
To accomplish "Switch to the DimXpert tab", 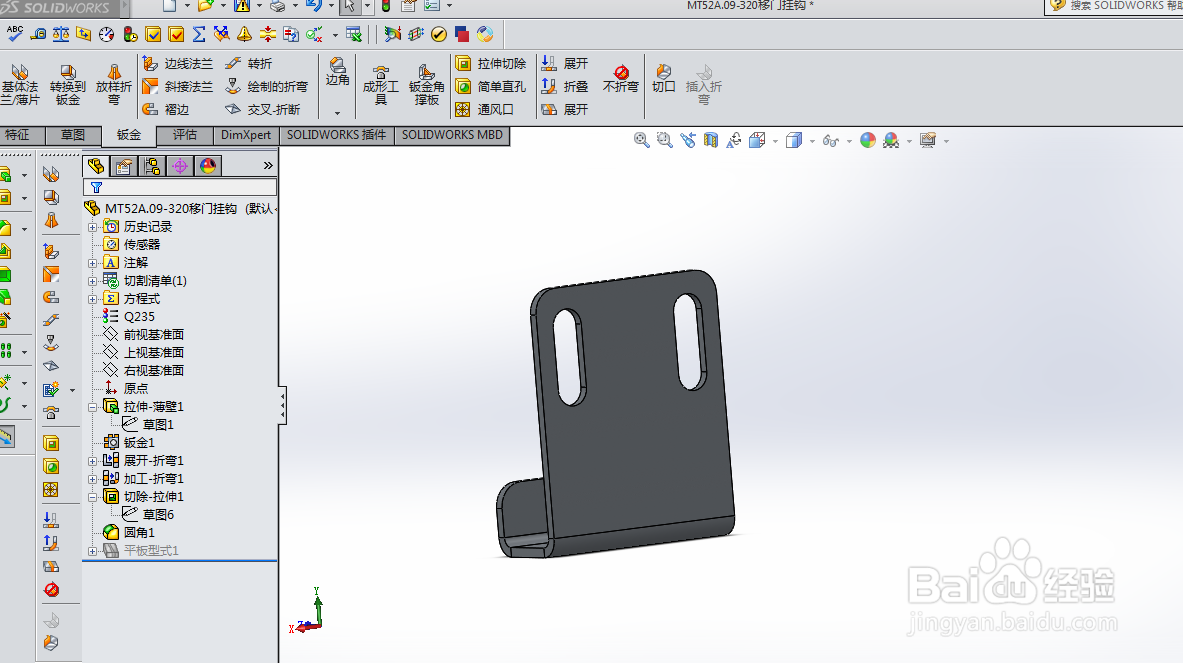I will [246, 135].
